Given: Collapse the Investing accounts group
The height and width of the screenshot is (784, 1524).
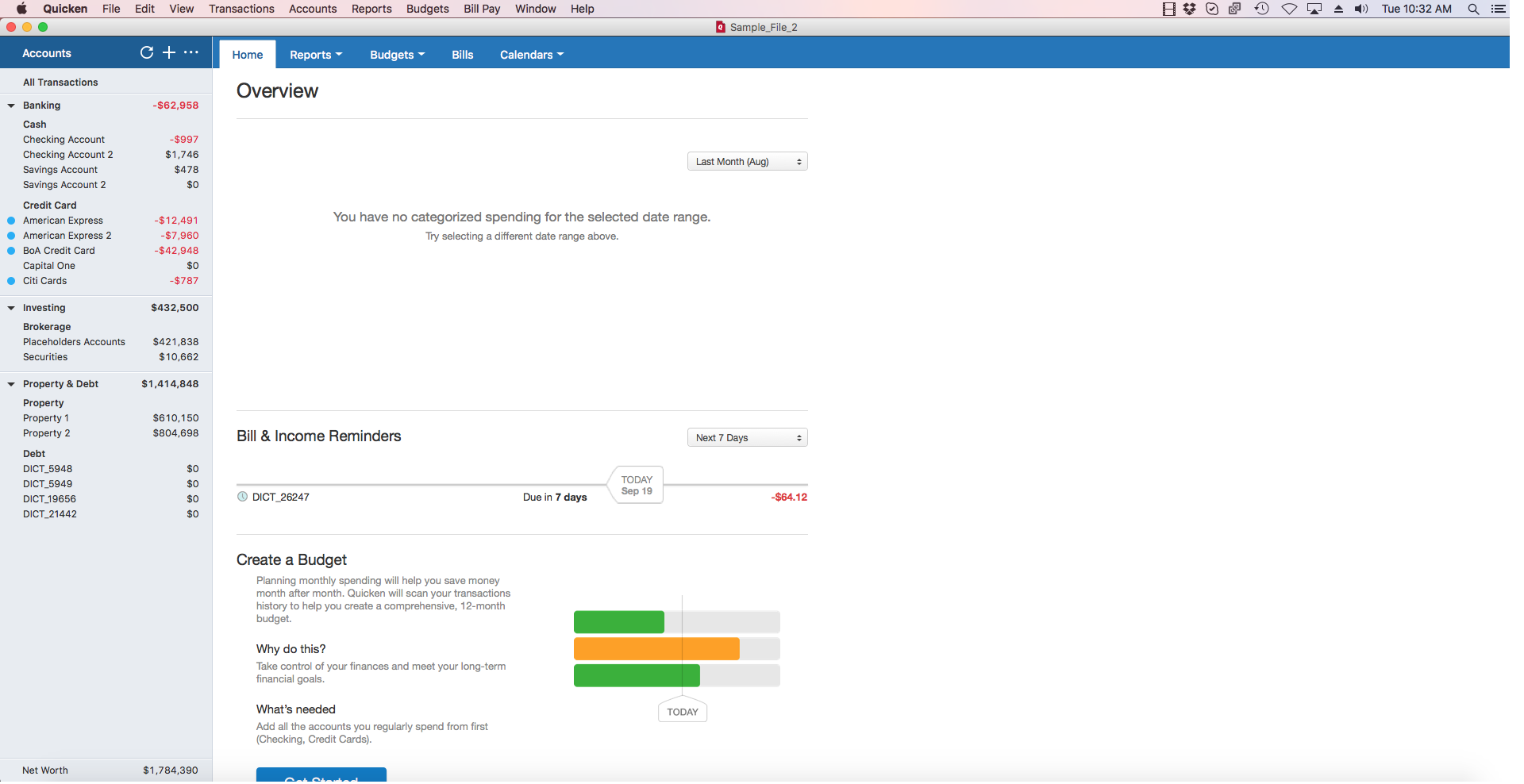Looking at the screenshot, I should (11, 308).
